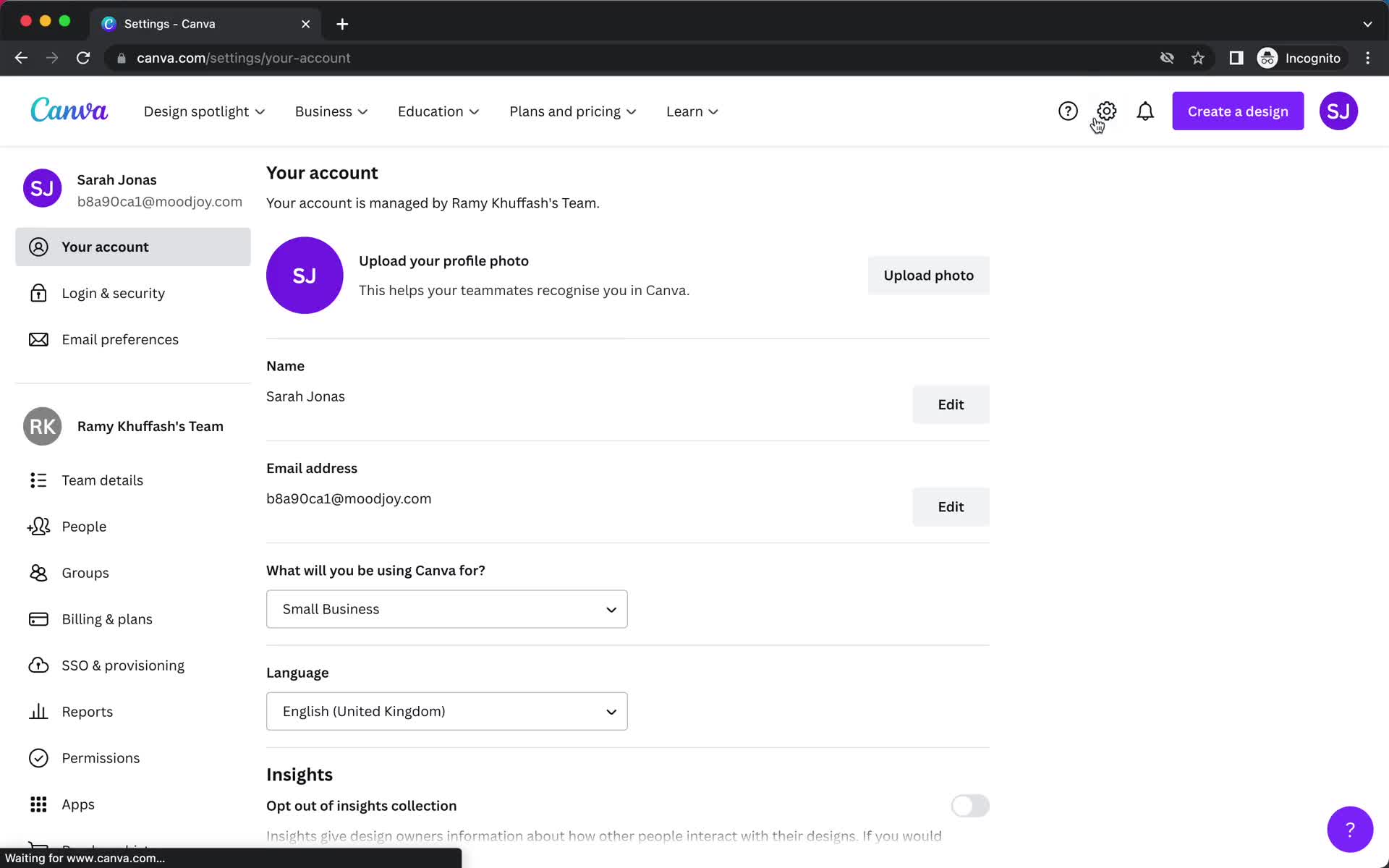Viewport: 1389px width, 868px height.
Task: Reload the page
Action: coord(83,58)
